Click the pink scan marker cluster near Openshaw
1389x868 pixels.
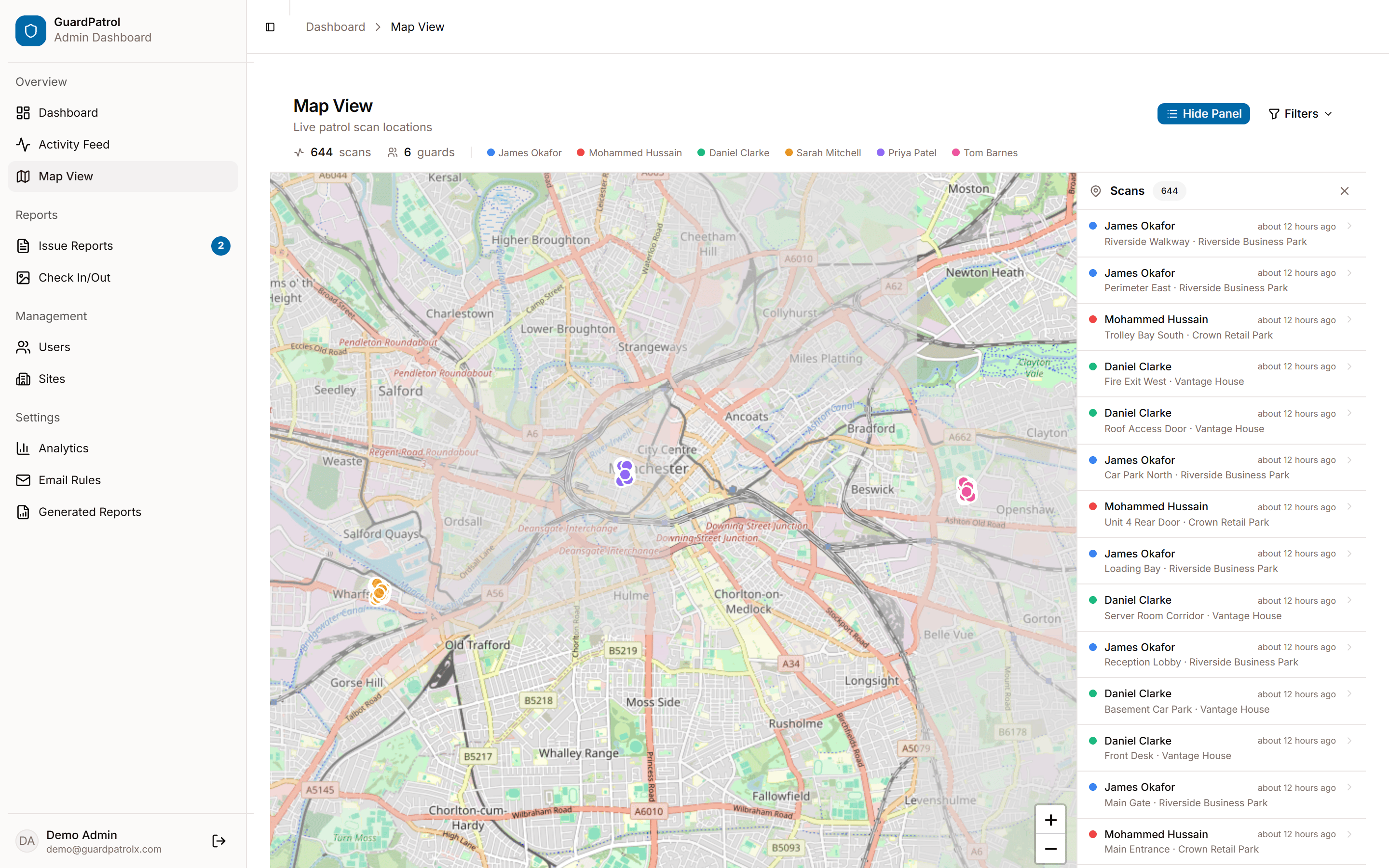click(966, 490)
